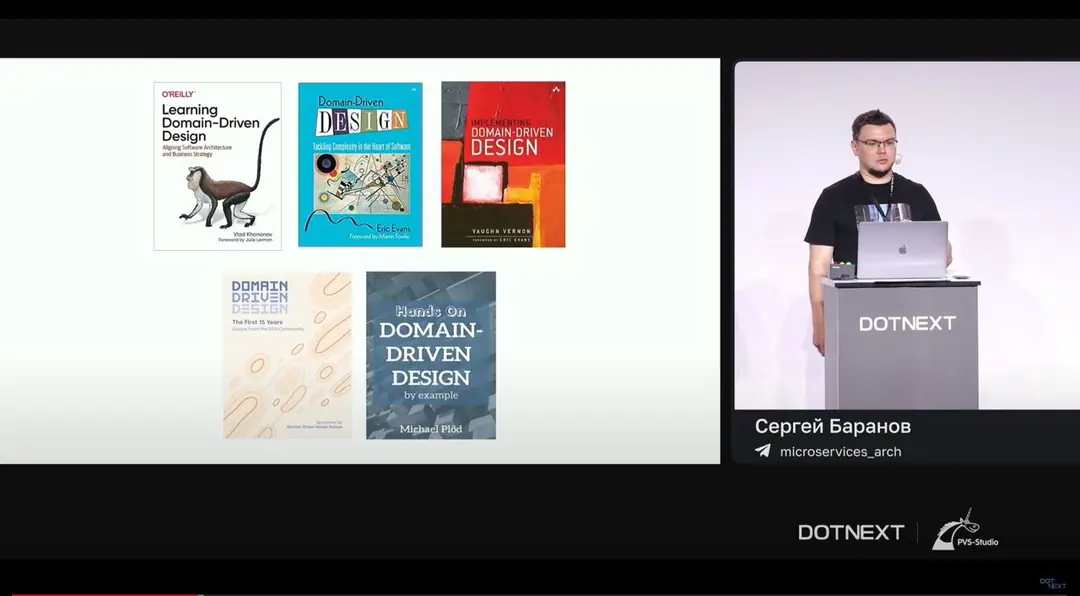Screen dimensions: 1080x596
Task: Click the DOTNEXT text on the podium
Action: click(x=907, y=324)
